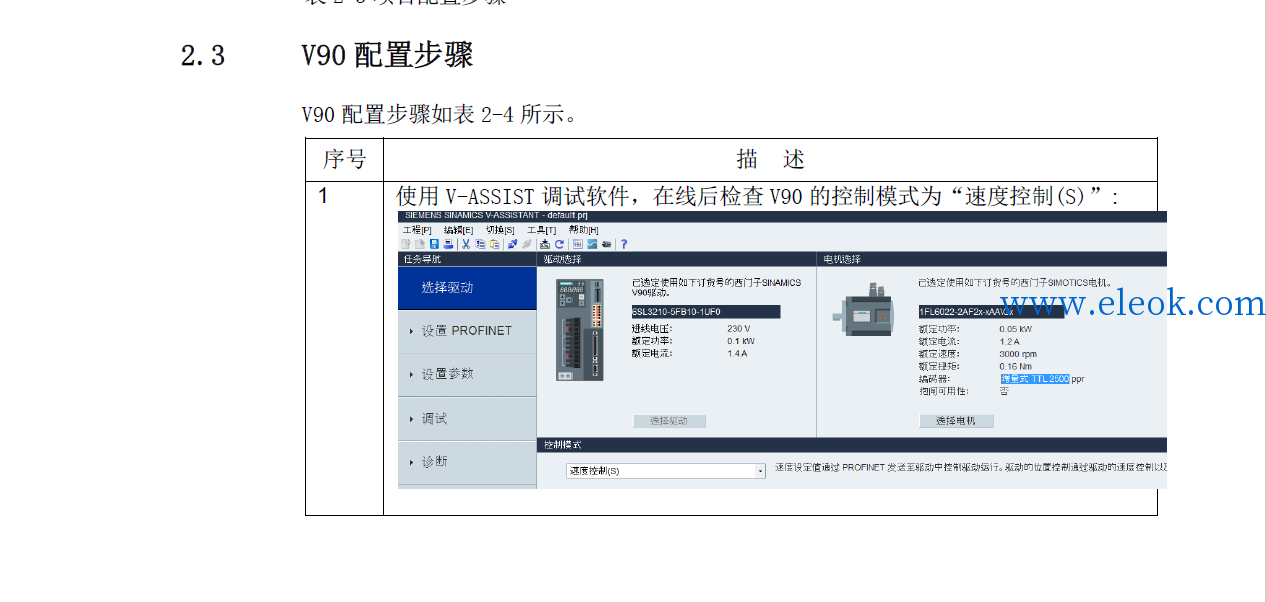Create new project via leftmost toolbar icon

point(406,244)
